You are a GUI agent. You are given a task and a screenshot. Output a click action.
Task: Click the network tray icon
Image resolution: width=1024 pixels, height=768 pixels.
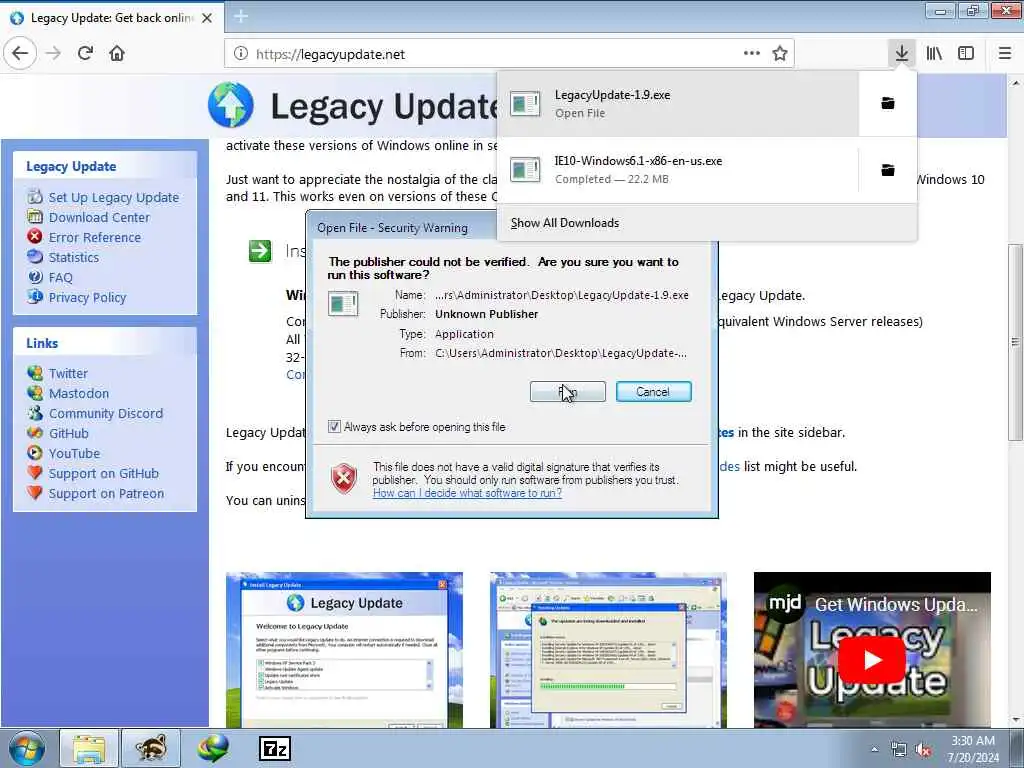899,750
